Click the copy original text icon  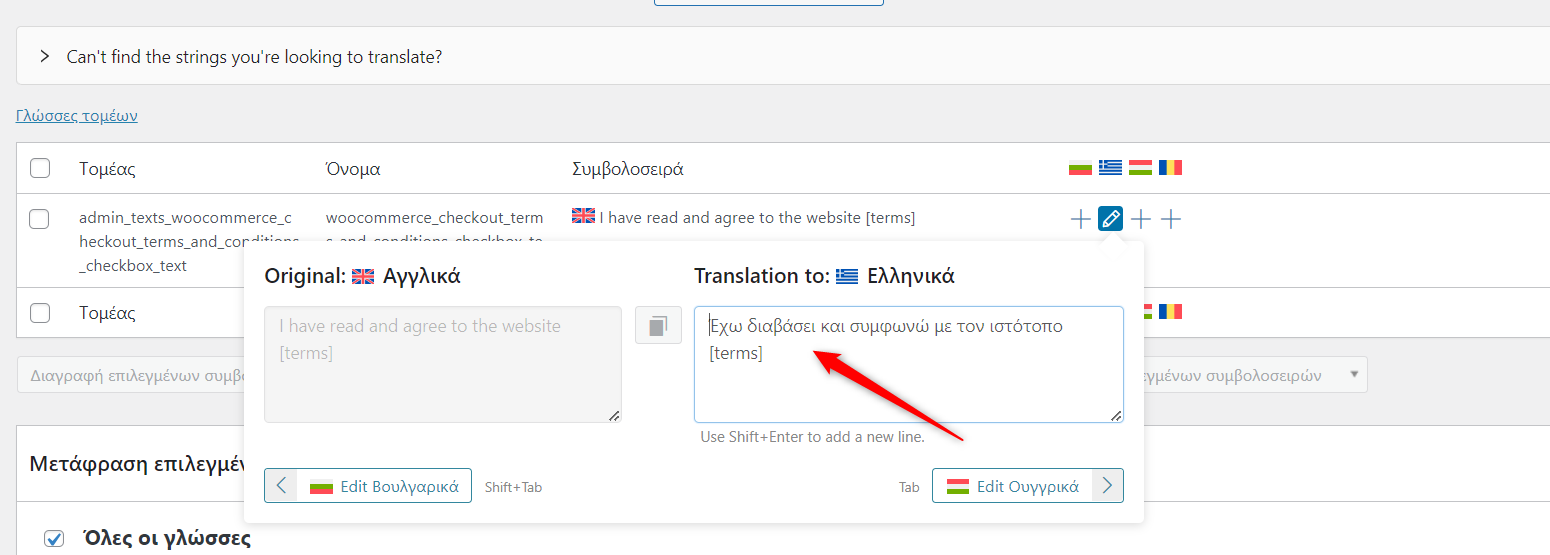coord(658,325)
